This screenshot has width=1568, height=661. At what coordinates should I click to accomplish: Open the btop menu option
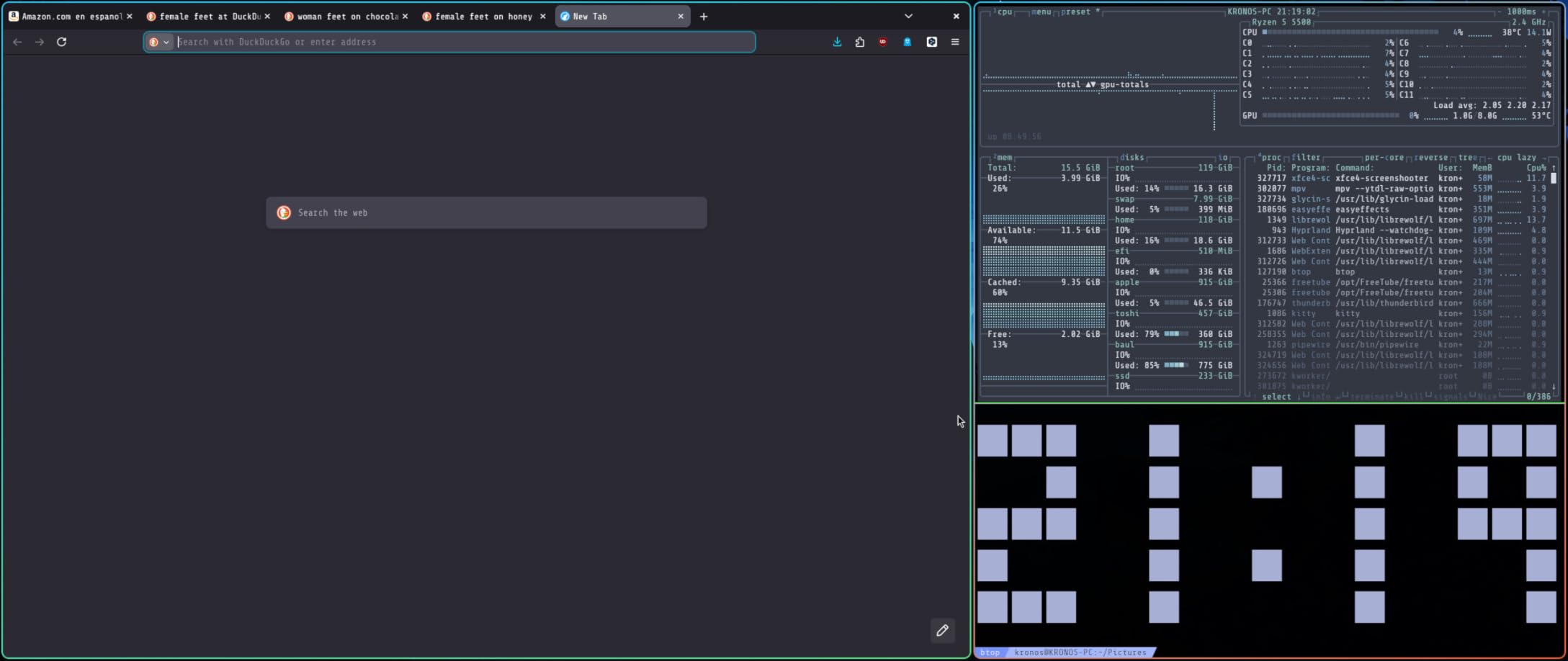pos(1041,12)
